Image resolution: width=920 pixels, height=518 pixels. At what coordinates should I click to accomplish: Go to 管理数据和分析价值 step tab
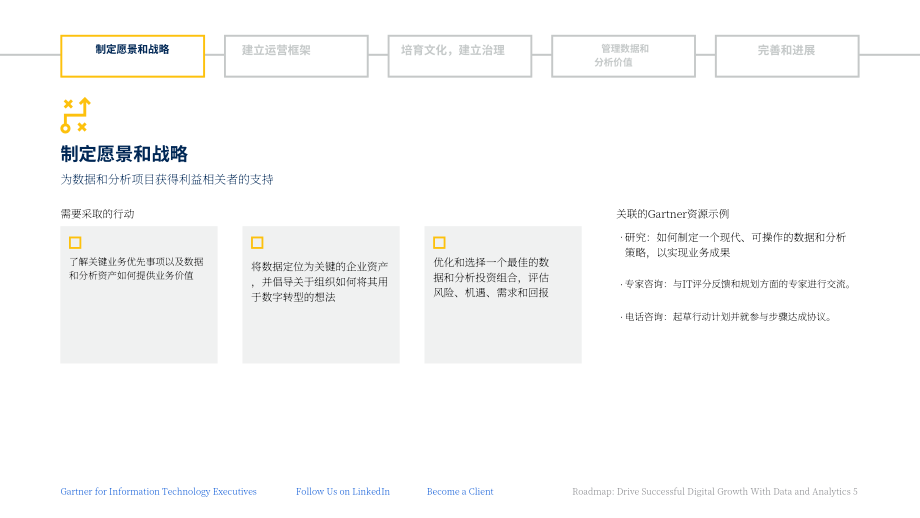624,56
